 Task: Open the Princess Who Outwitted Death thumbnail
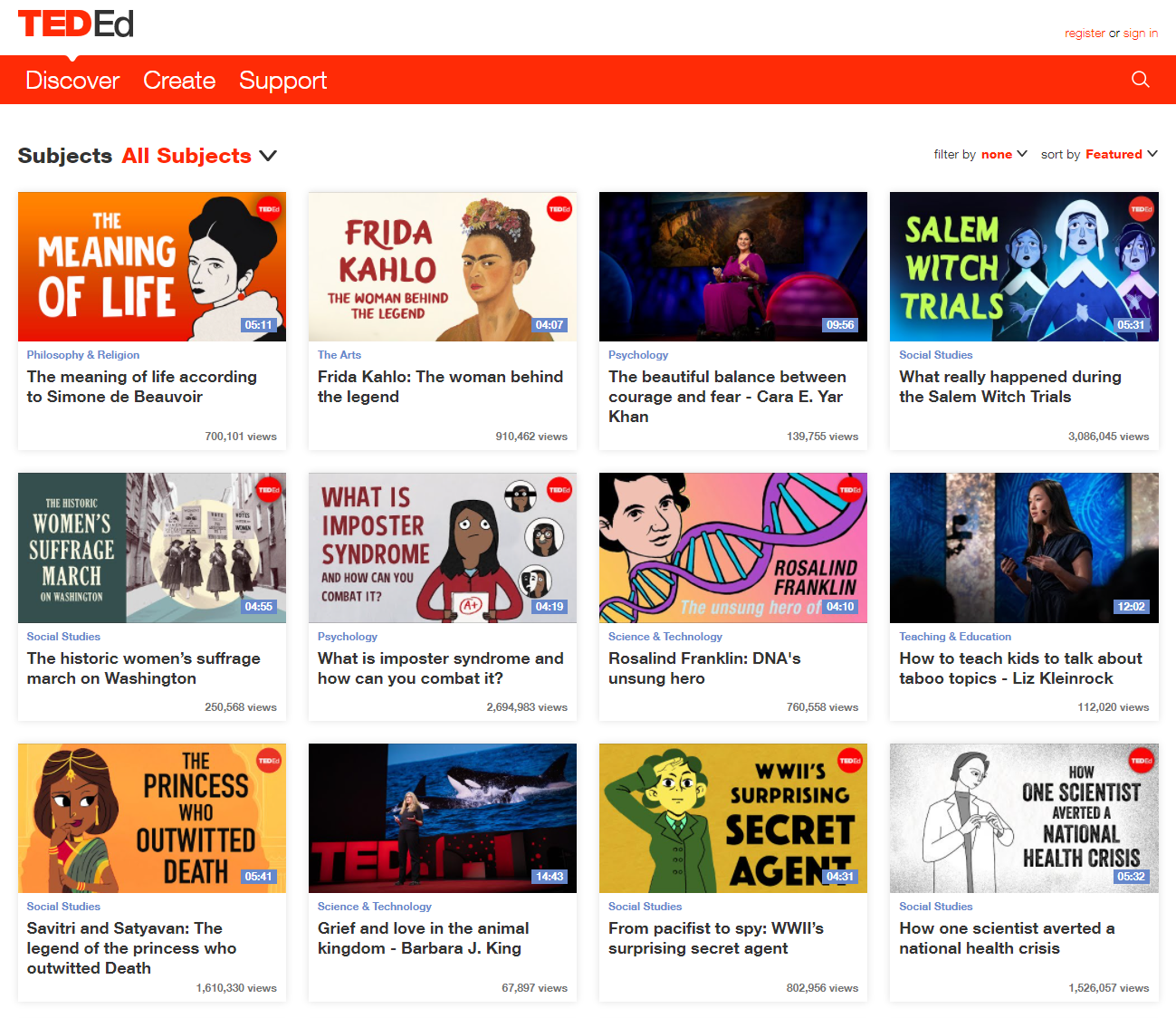152,819
